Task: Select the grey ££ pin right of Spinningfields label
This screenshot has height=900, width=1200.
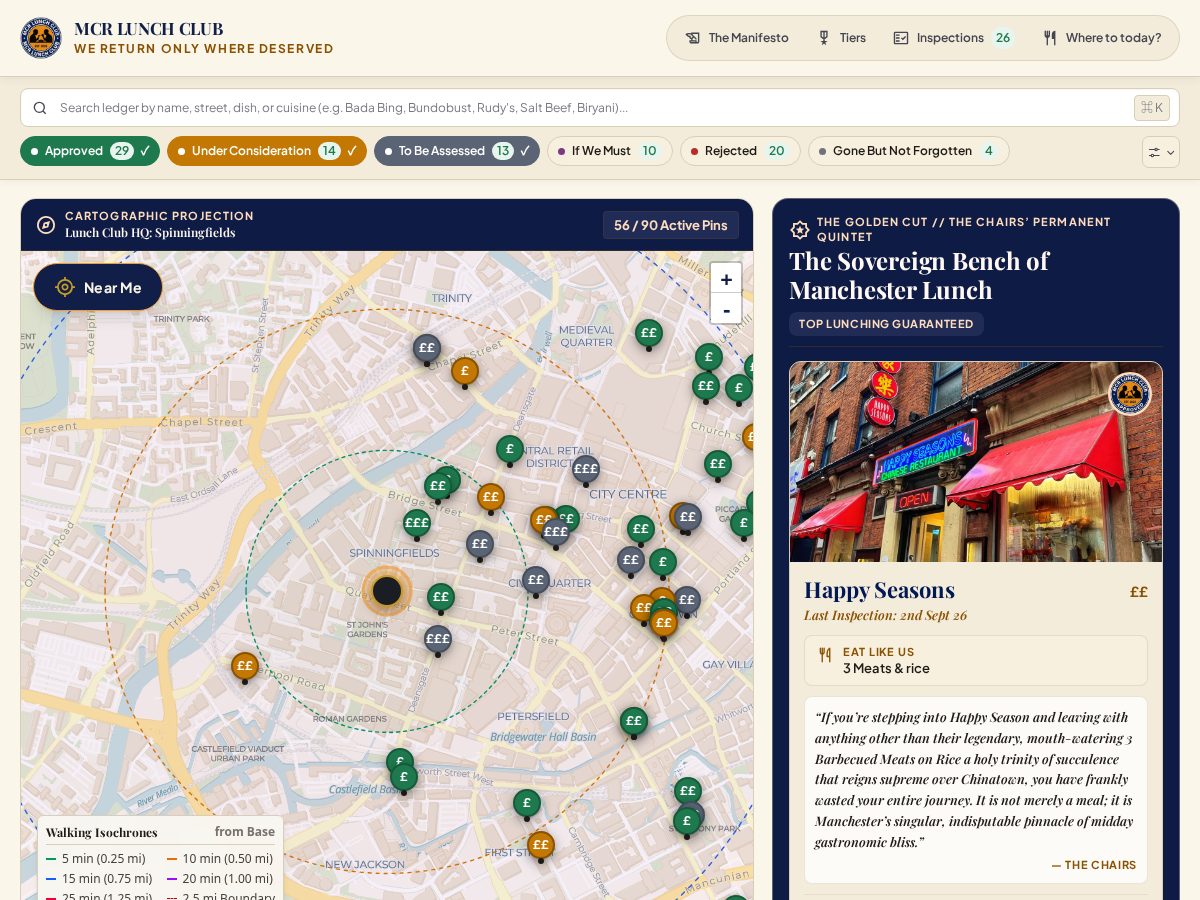Action: tap(480, 545)
